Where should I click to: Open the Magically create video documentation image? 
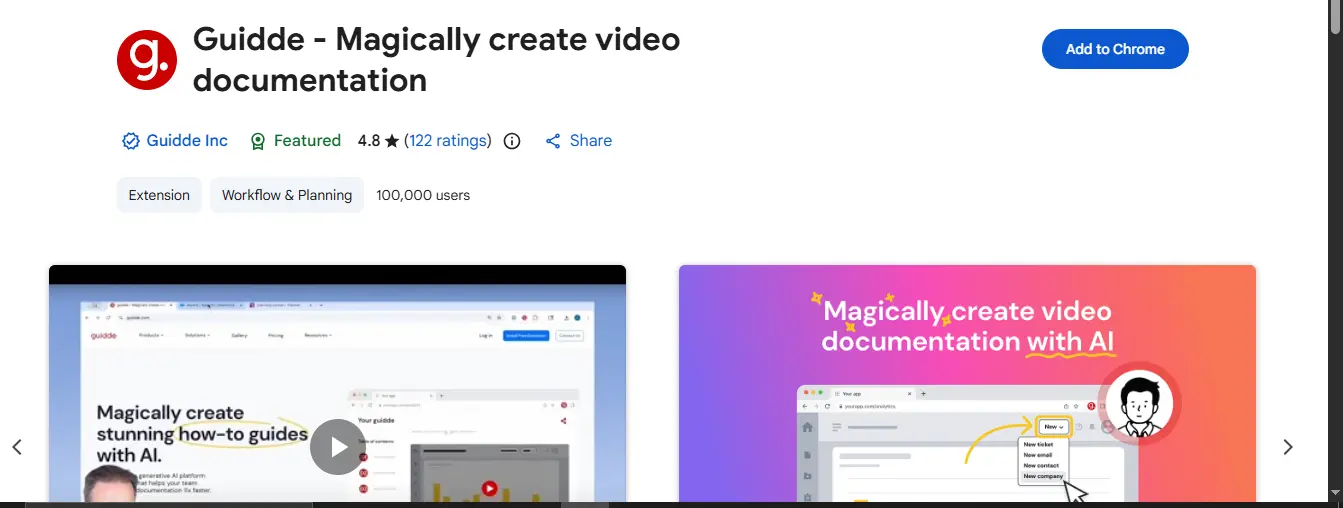pyautogui.click(x=967, y=384)
